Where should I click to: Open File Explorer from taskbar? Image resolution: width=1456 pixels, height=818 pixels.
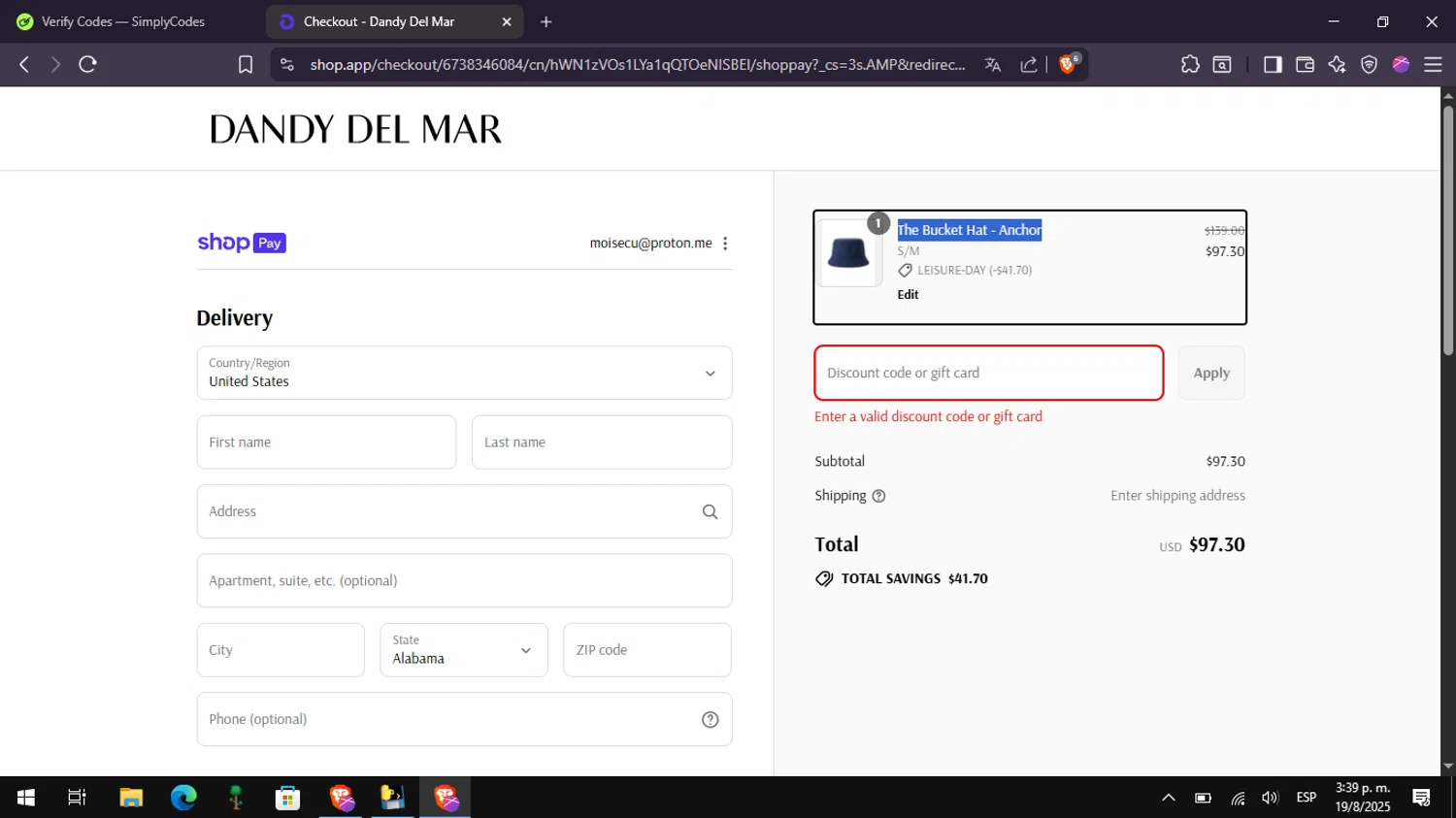[131, 798]
